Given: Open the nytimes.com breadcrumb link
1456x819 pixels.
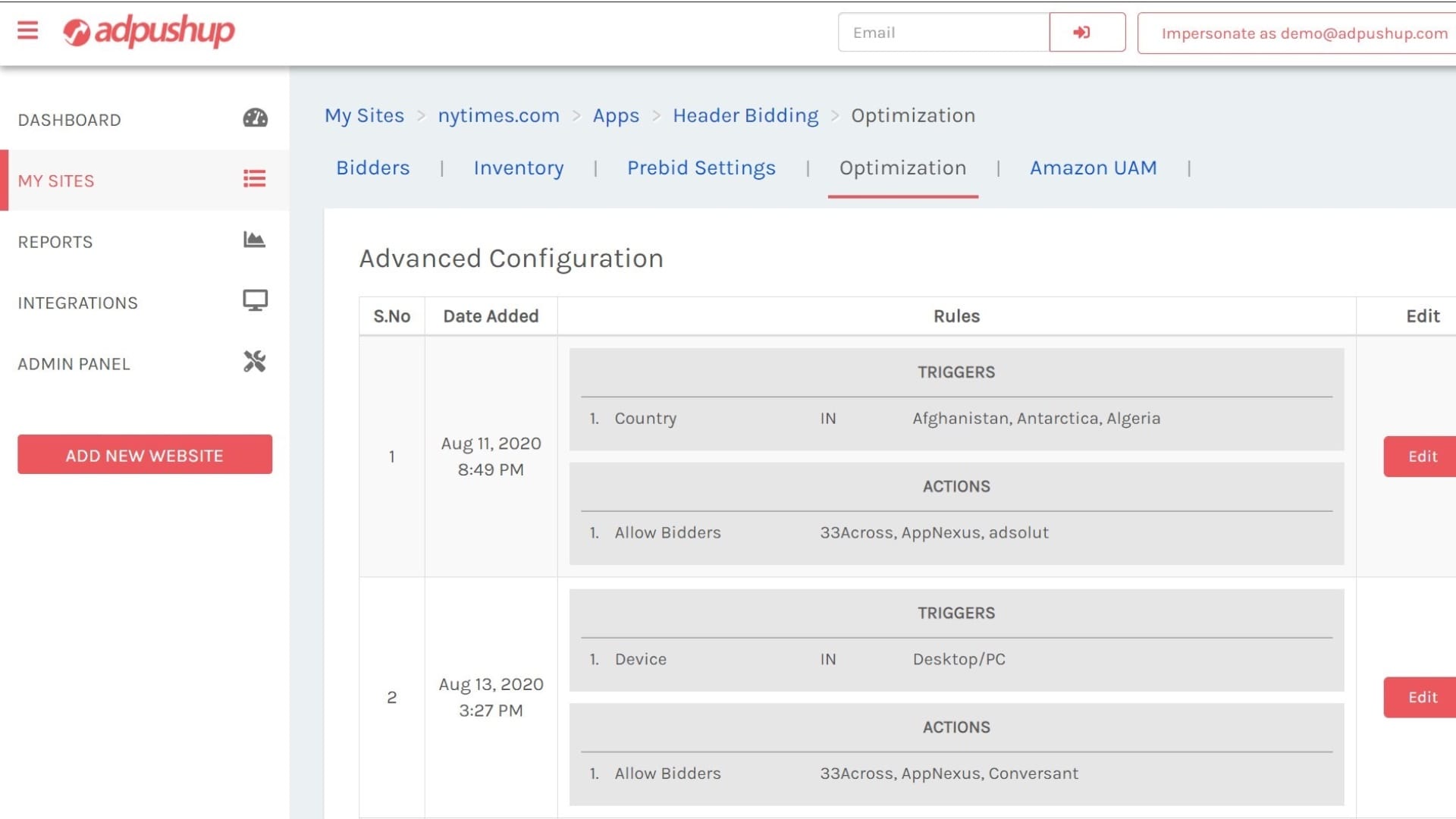Looking at the screenshot, I should (498, 115).
